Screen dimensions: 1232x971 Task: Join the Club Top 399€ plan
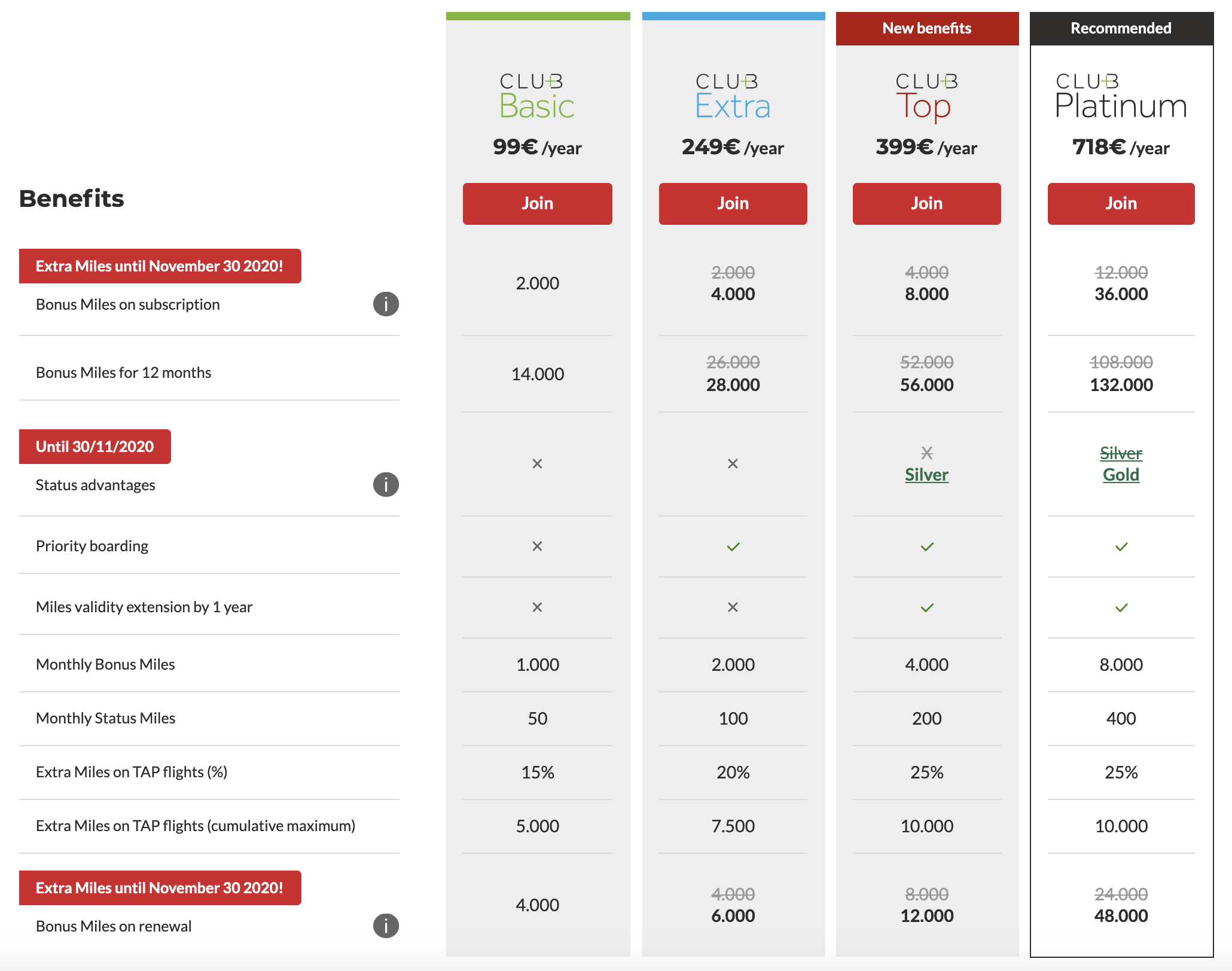[926, 204]
